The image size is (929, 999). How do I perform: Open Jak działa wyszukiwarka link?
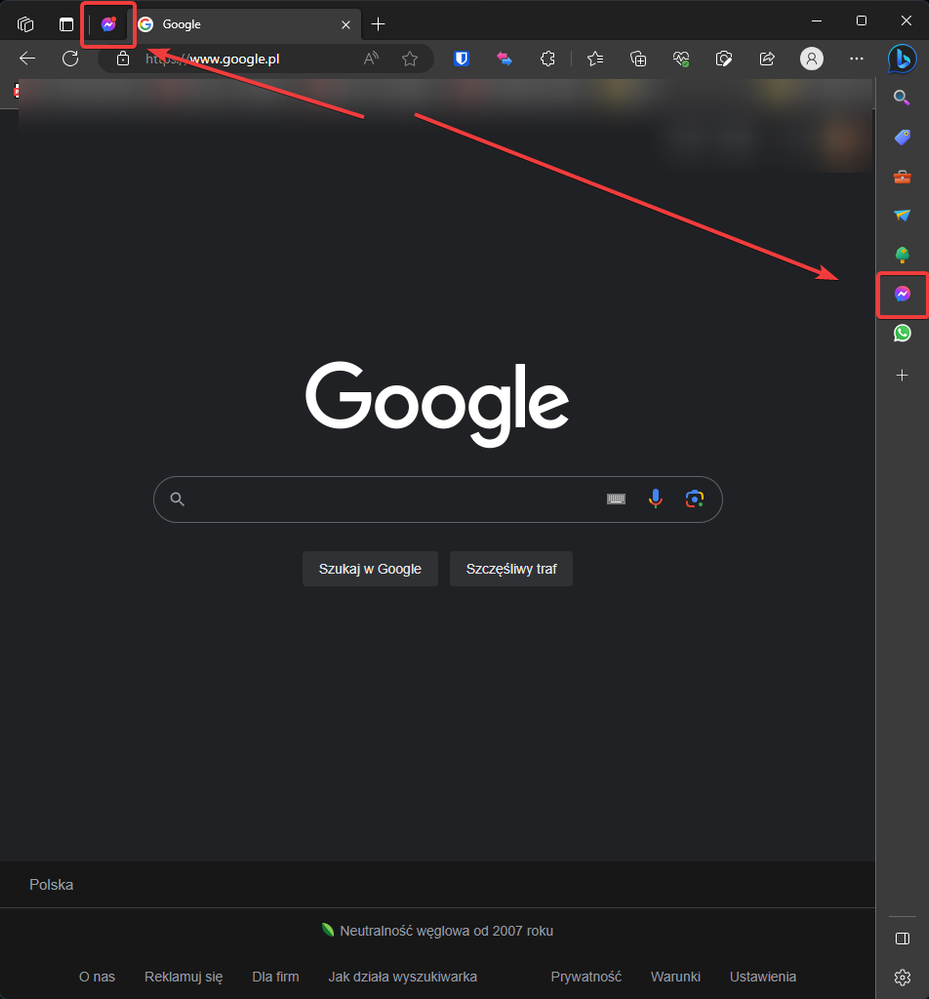pyautogui.click(x=403, y=977)
